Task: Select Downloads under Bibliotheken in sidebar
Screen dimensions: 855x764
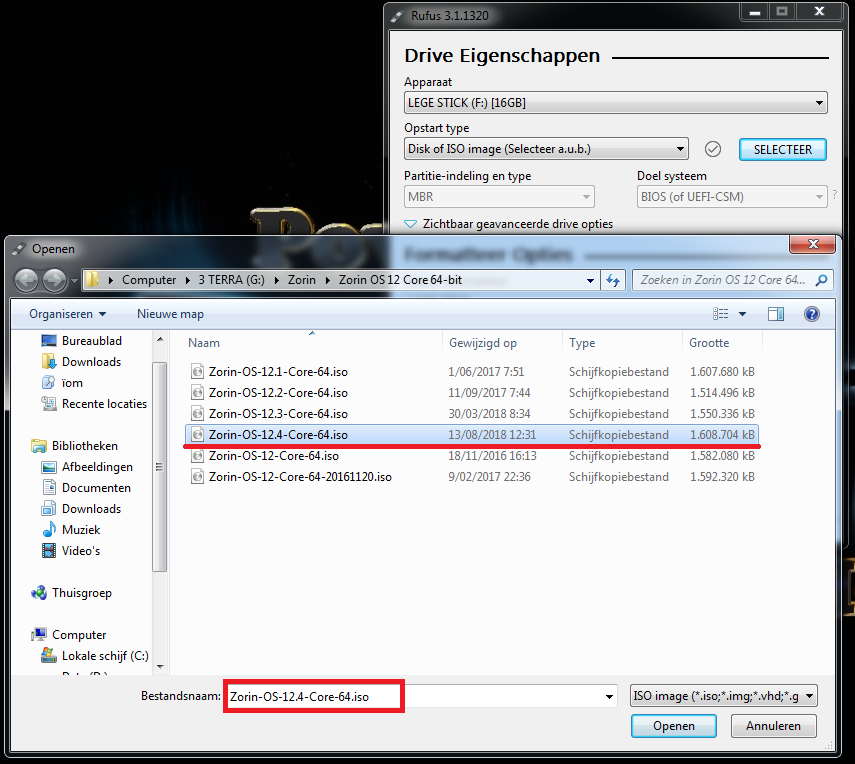Action: [92, 509]
